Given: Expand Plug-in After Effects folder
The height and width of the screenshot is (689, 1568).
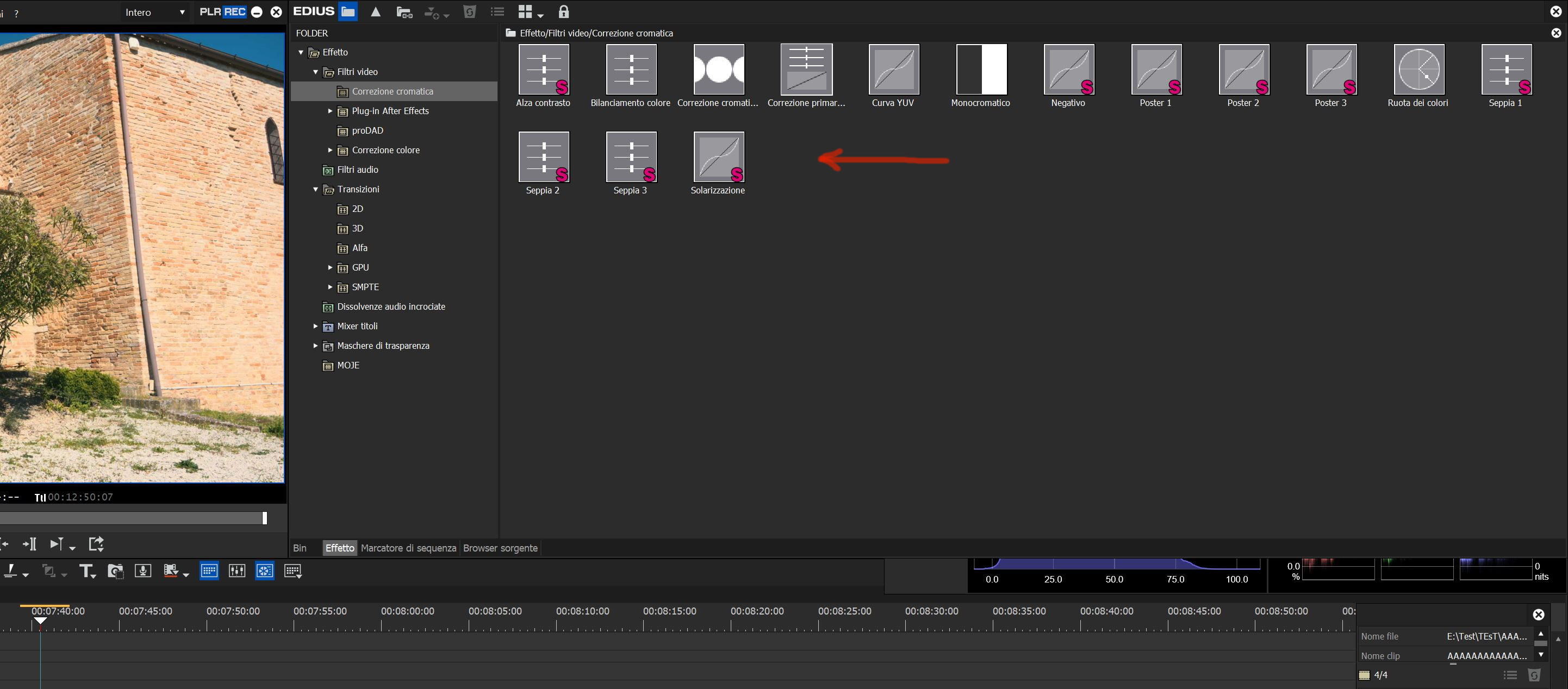Looking at the screenshot, I should 330,111.
